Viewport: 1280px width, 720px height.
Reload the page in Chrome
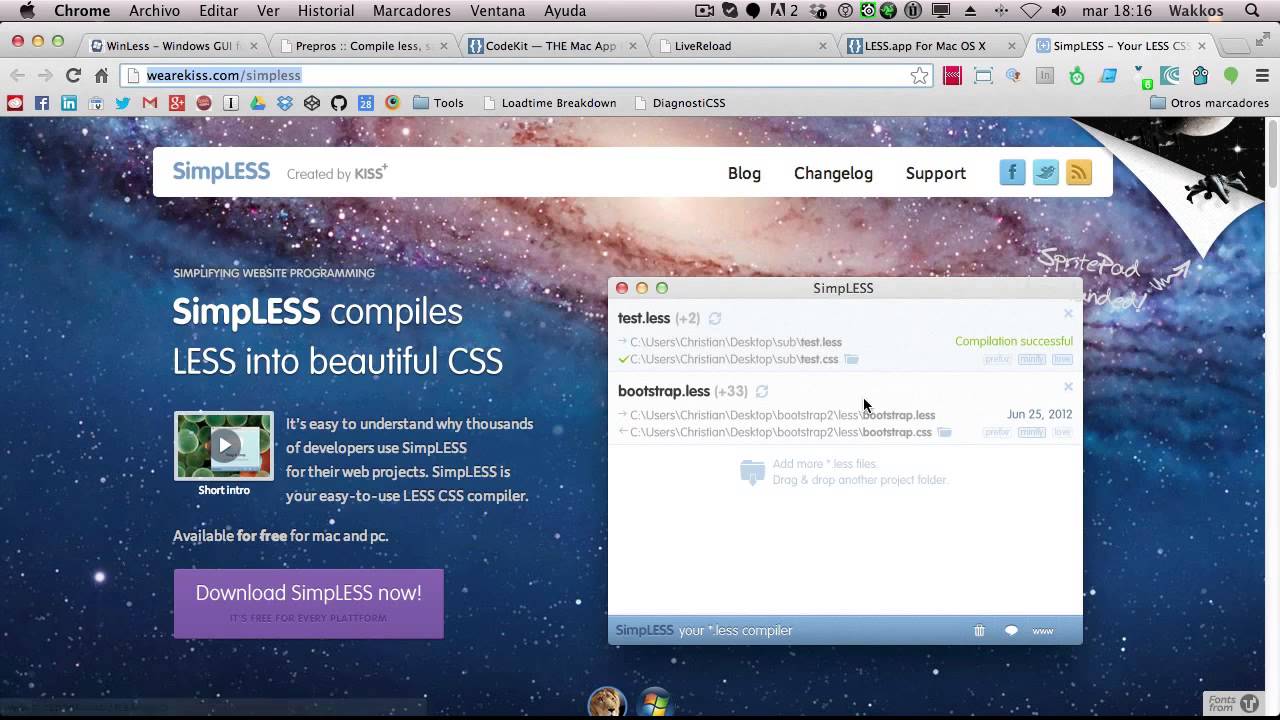click(x=73, y=75)
